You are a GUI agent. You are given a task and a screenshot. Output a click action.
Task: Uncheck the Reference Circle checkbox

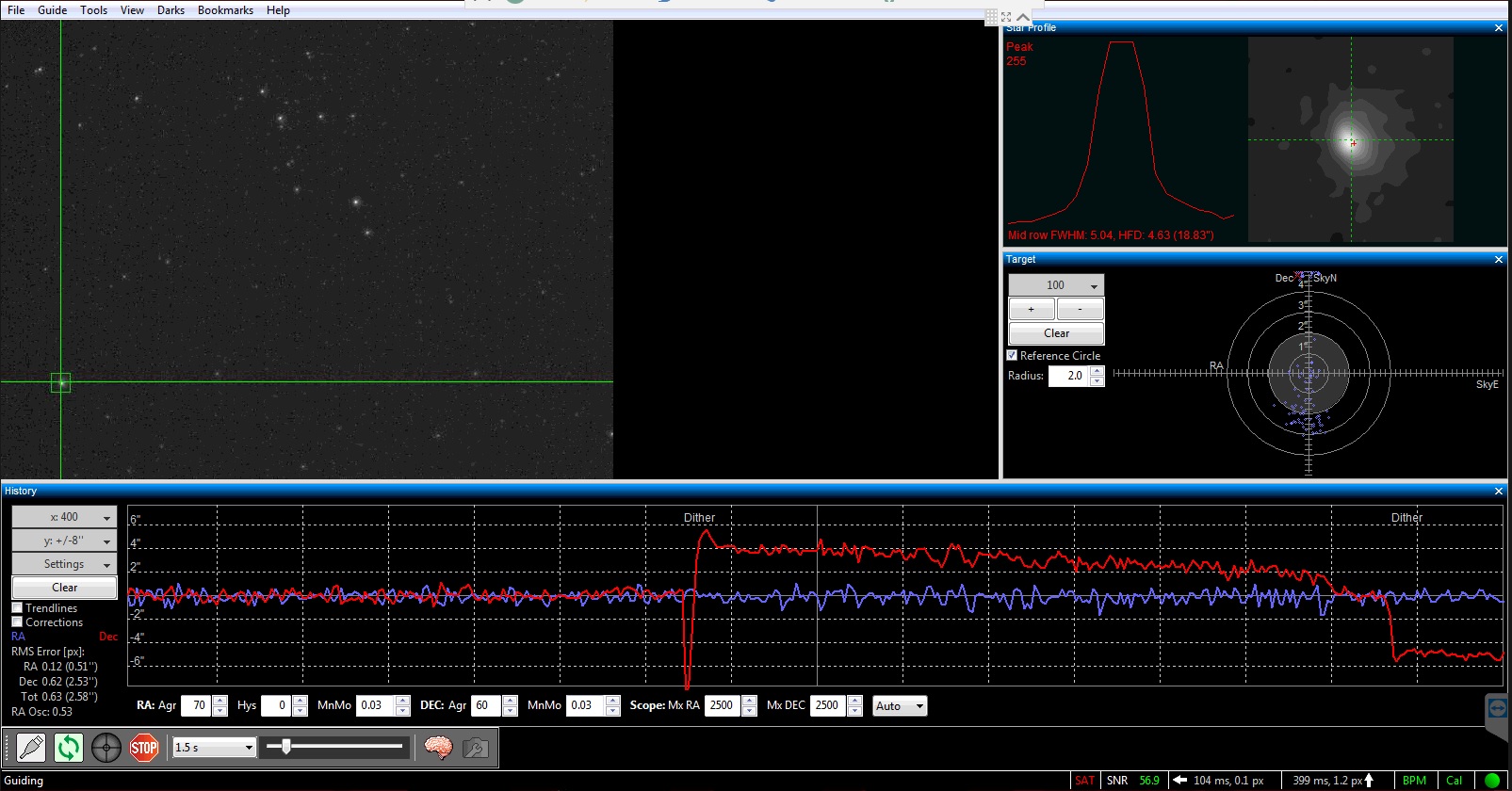tap(1012, 356)
